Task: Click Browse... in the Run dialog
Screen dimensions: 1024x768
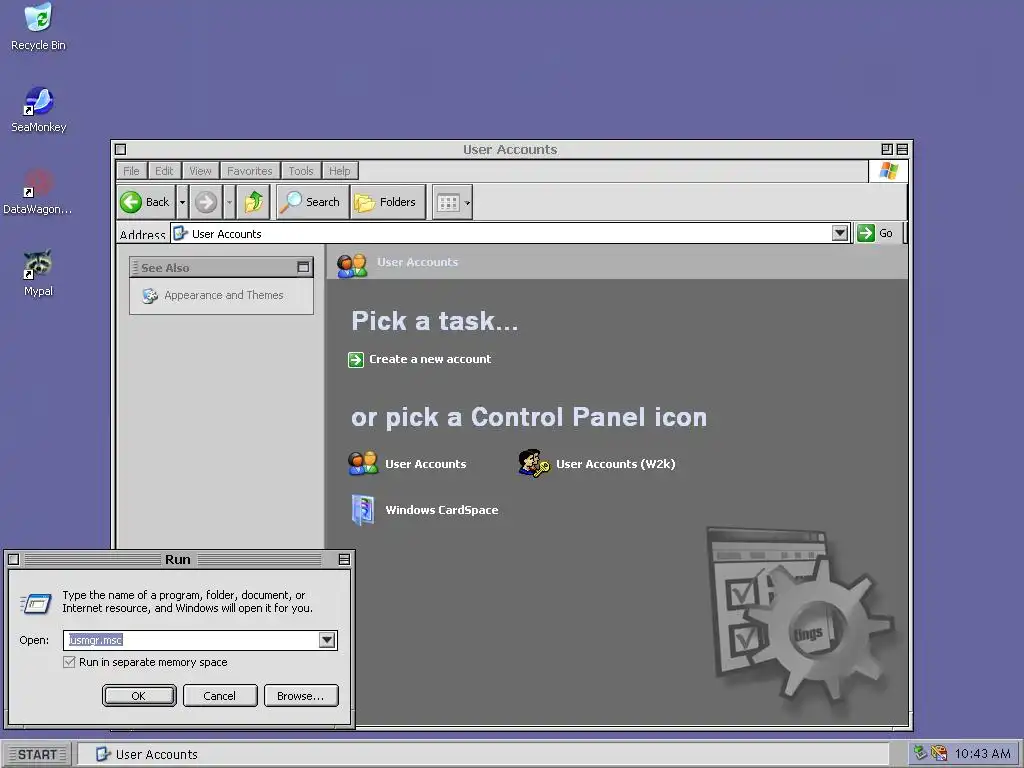Action: tap(301, 696)
